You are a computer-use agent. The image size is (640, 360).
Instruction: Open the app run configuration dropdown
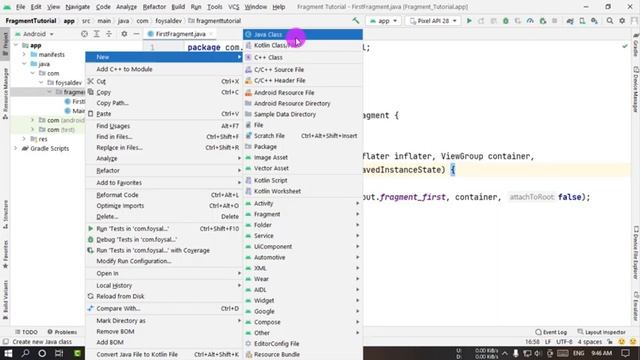[x=383, y=21]
